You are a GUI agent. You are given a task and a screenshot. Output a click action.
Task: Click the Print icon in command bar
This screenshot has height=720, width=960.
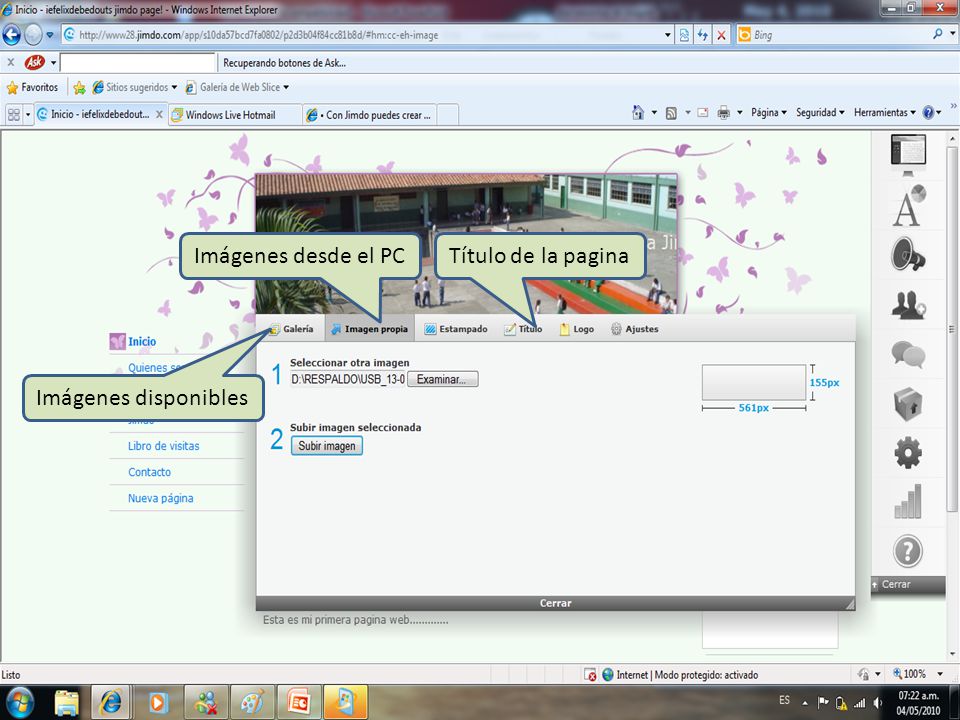pos(723,113)
